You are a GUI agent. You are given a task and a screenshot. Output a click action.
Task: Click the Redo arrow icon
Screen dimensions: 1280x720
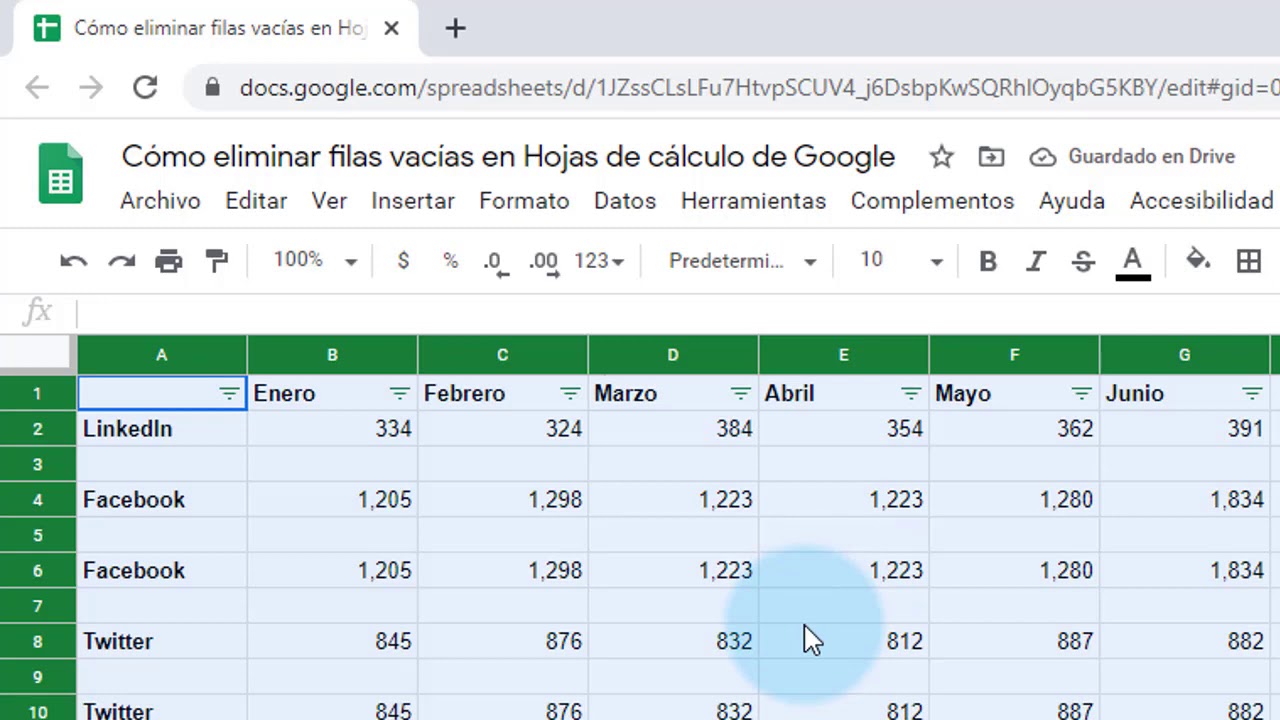coord(121,261)
